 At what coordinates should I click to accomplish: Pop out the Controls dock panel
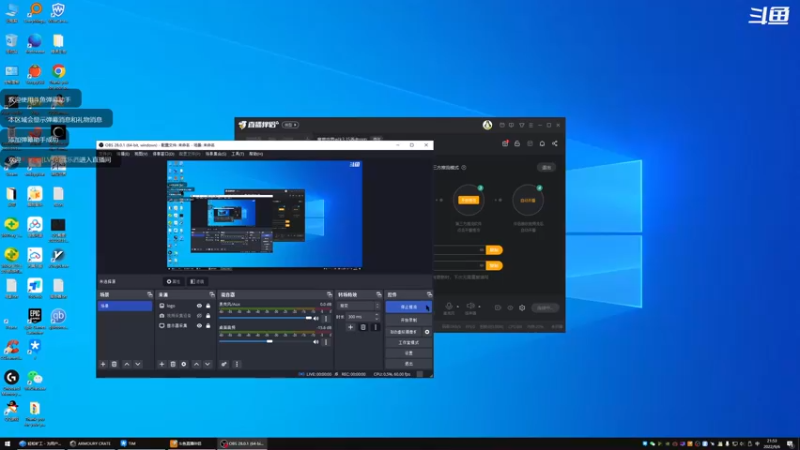(429, 294)
